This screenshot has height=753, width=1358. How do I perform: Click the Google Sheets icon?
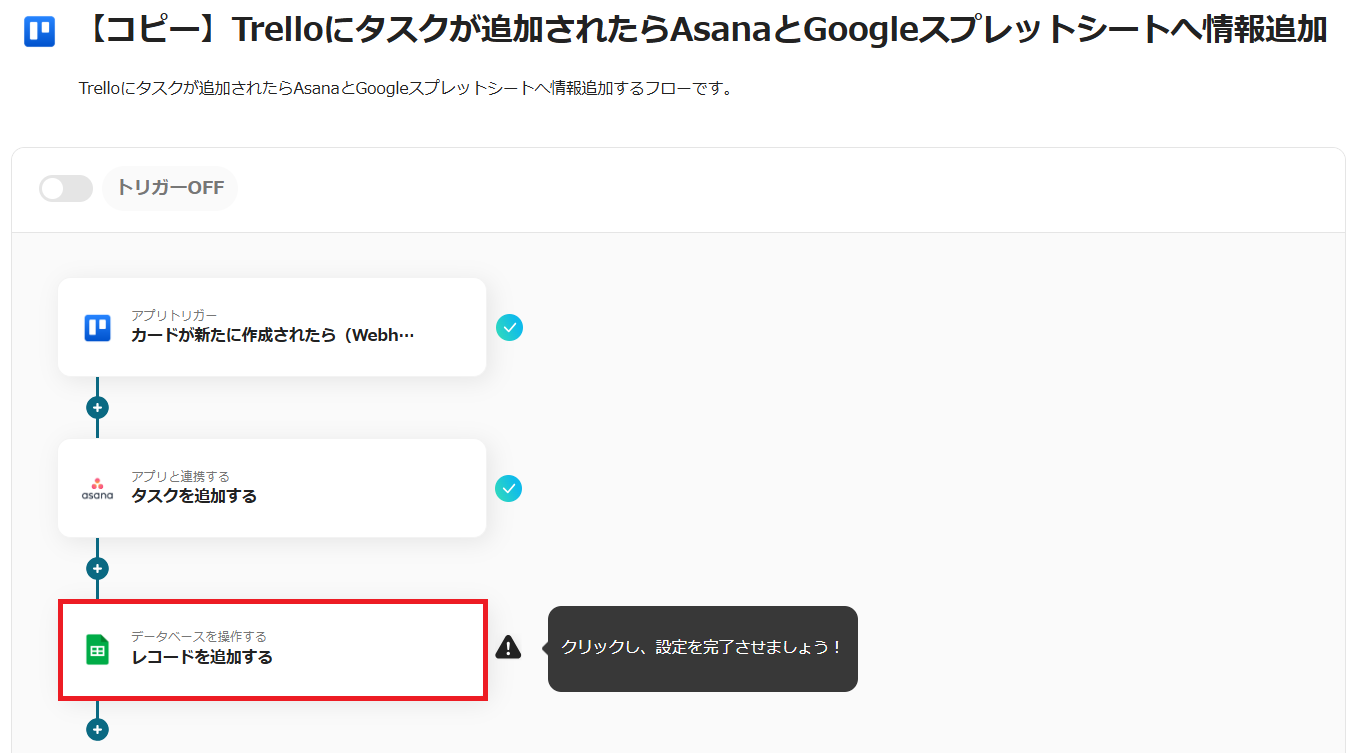[x=97, y=650]
